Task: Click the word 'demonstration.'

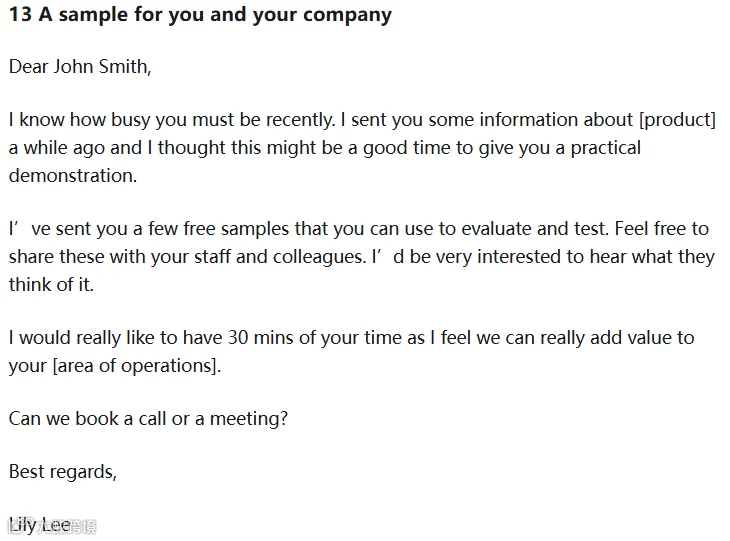Action: coord(73,176)
